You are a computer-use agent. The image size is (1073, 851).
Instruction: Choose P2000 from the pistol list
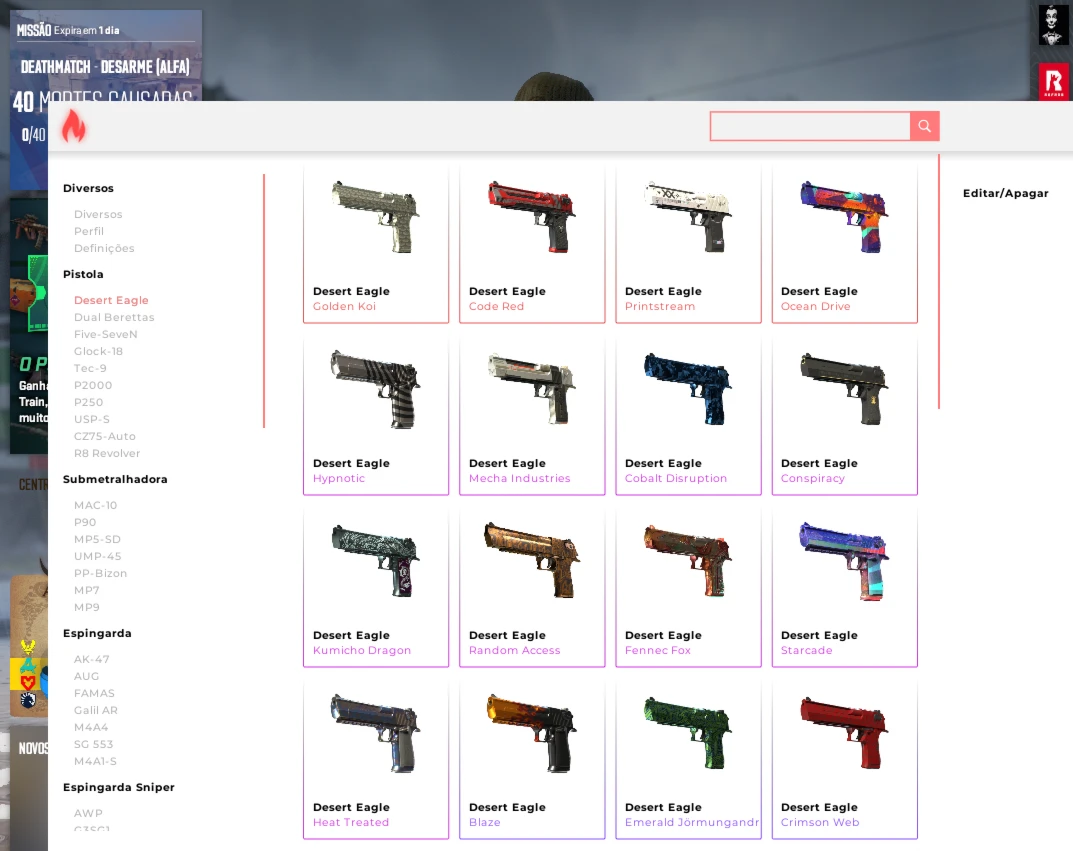tap(92, 385)
